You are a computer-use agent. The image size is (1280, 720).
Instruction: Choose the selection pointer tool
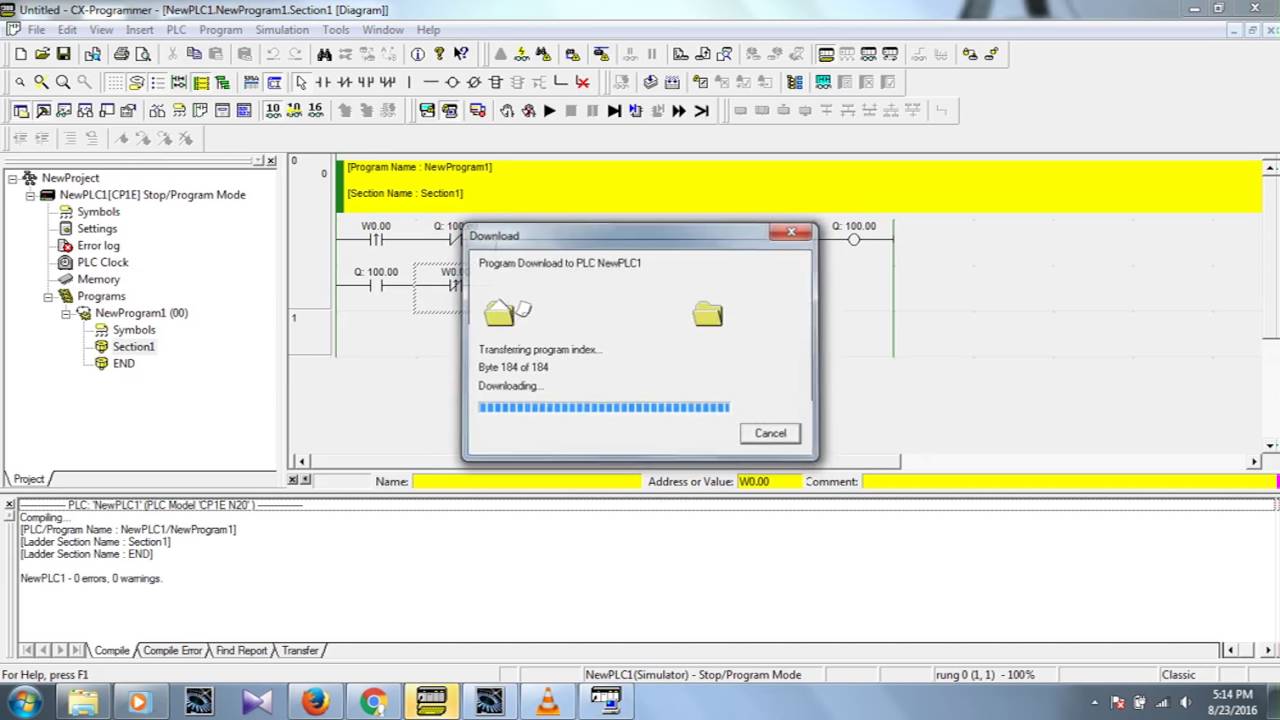click(x=301, y=82)
